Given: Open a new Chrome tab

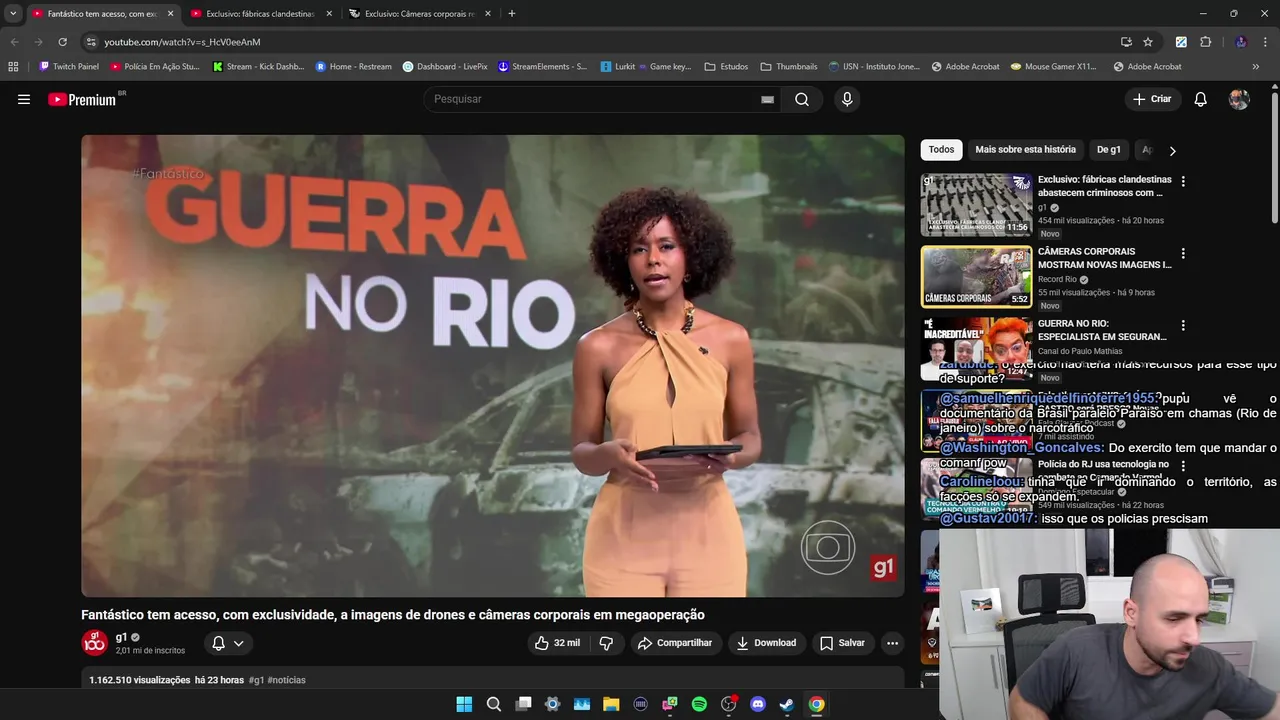Looking at the screenshot, I should click(512, 14).
